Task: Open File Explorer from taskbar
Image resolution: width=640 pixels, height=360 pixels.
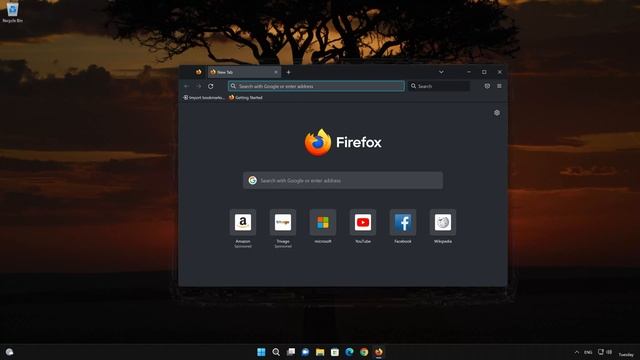Action: 320,352
